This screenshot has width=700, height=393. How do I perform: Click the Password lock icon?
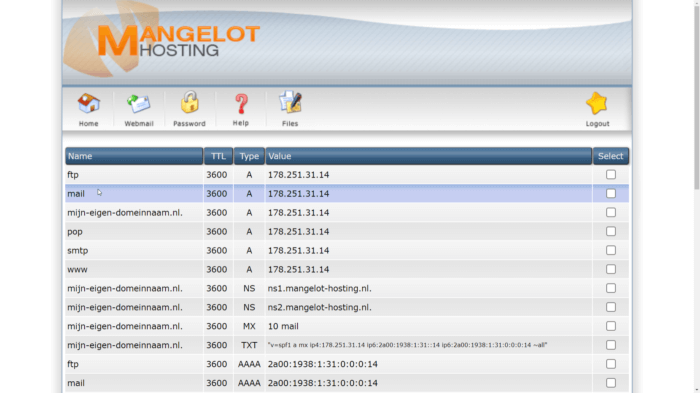189,103
